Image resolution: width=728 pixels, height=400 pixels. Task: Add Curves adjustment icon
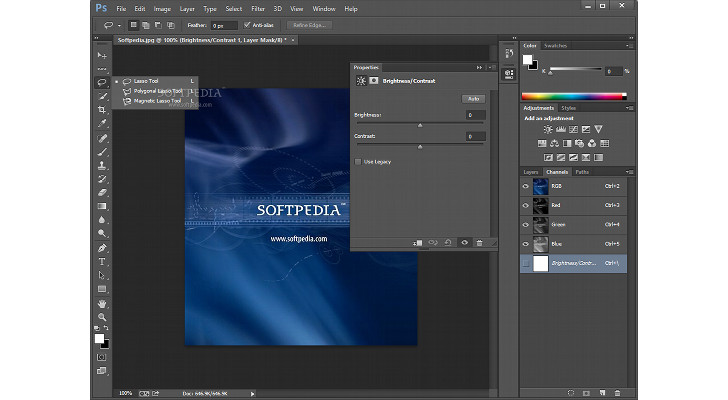573,129
